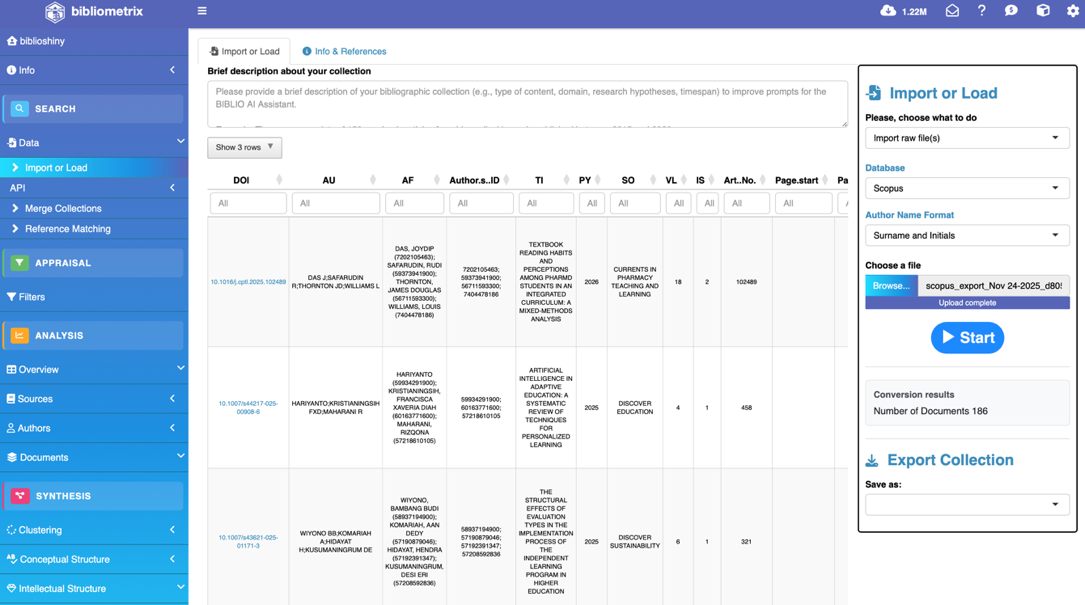This screenshot has width=1085, height=605.
Task: Expand the API sidebar submenu
Action: [94, 188]
